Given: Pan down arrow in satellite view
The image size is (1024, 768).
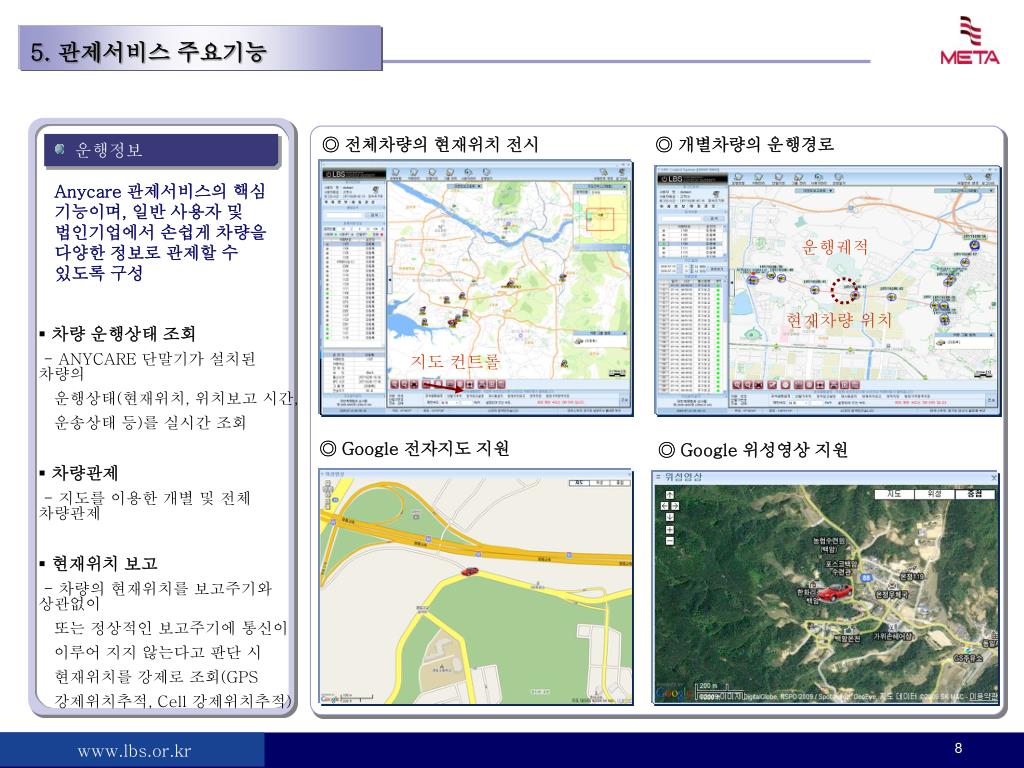Looking at the screenshot, I should (x=669, y=517).
